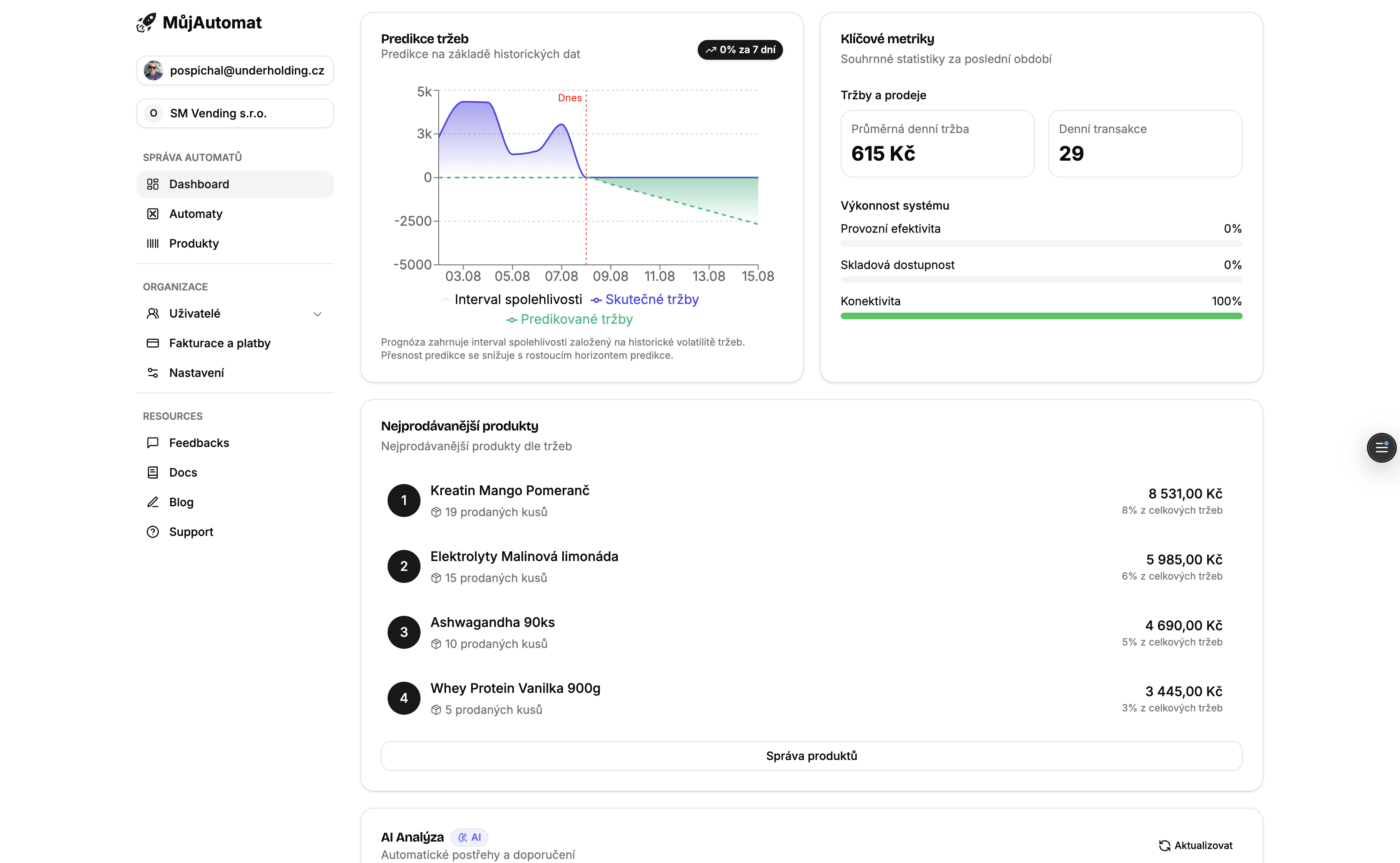Open the SM Vending s.r.o. organization switcher

(235, 114)
